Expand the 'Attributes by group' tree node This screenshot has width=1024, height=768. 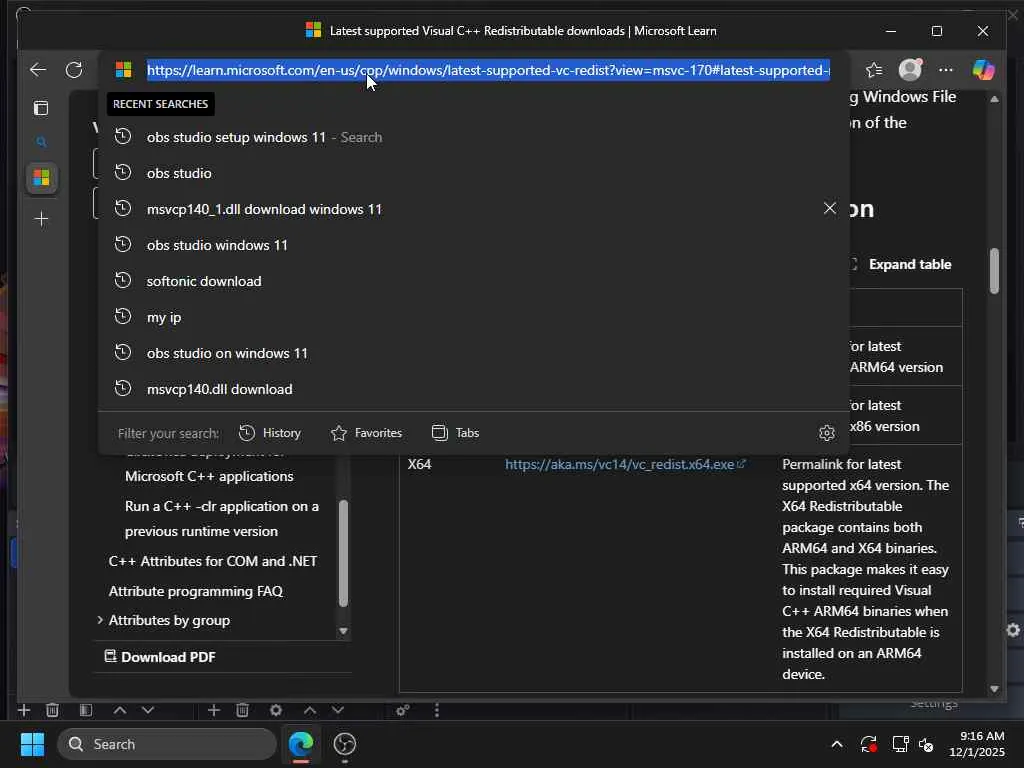click(x=100, y=620)
